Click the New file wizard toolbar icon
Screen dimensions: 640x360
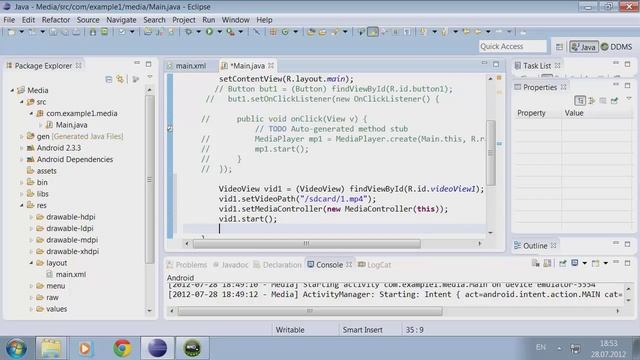coord(11,31)
